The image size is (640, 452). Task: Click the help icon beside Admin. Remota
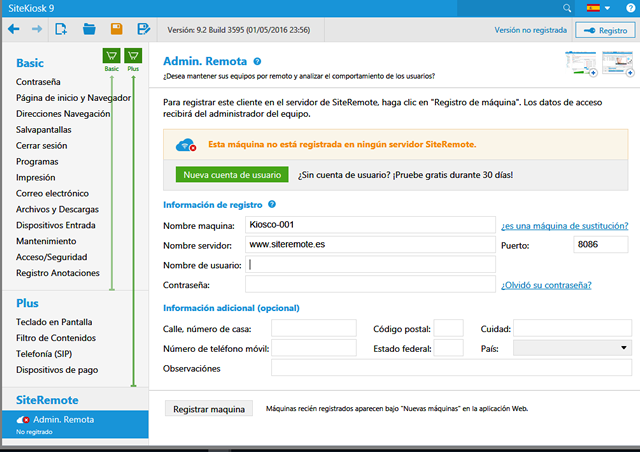[x=257, y=61]
